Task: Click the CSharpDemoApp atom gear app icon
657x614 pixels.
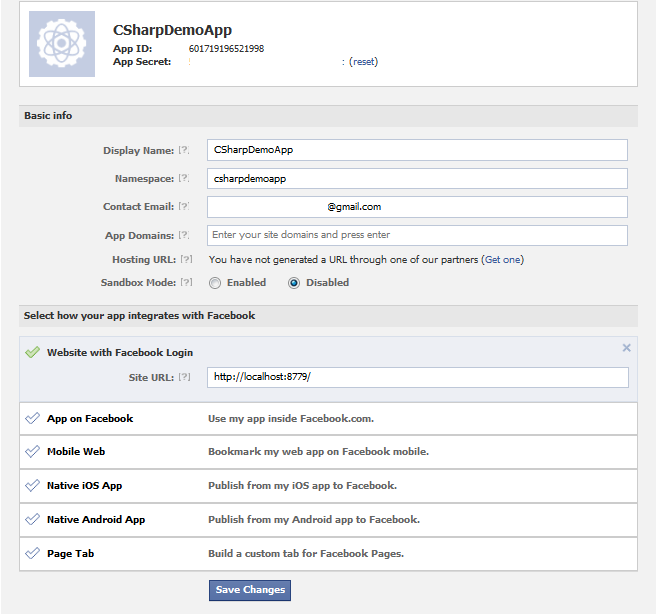Action: pos(62,44)
